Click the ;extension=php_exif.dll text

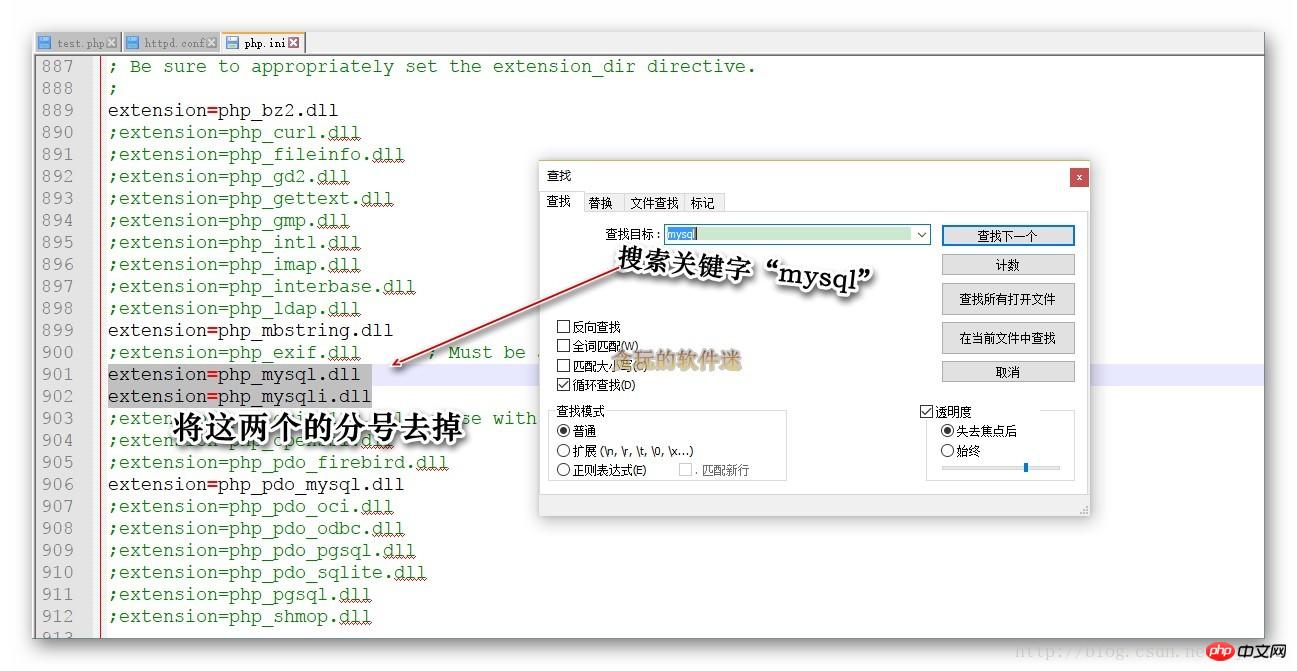pyautogui.click(x=234, y=352)
